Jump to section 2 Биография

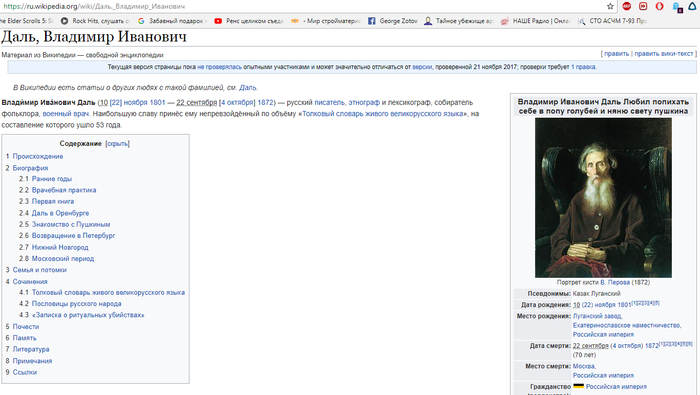(30, 168)
